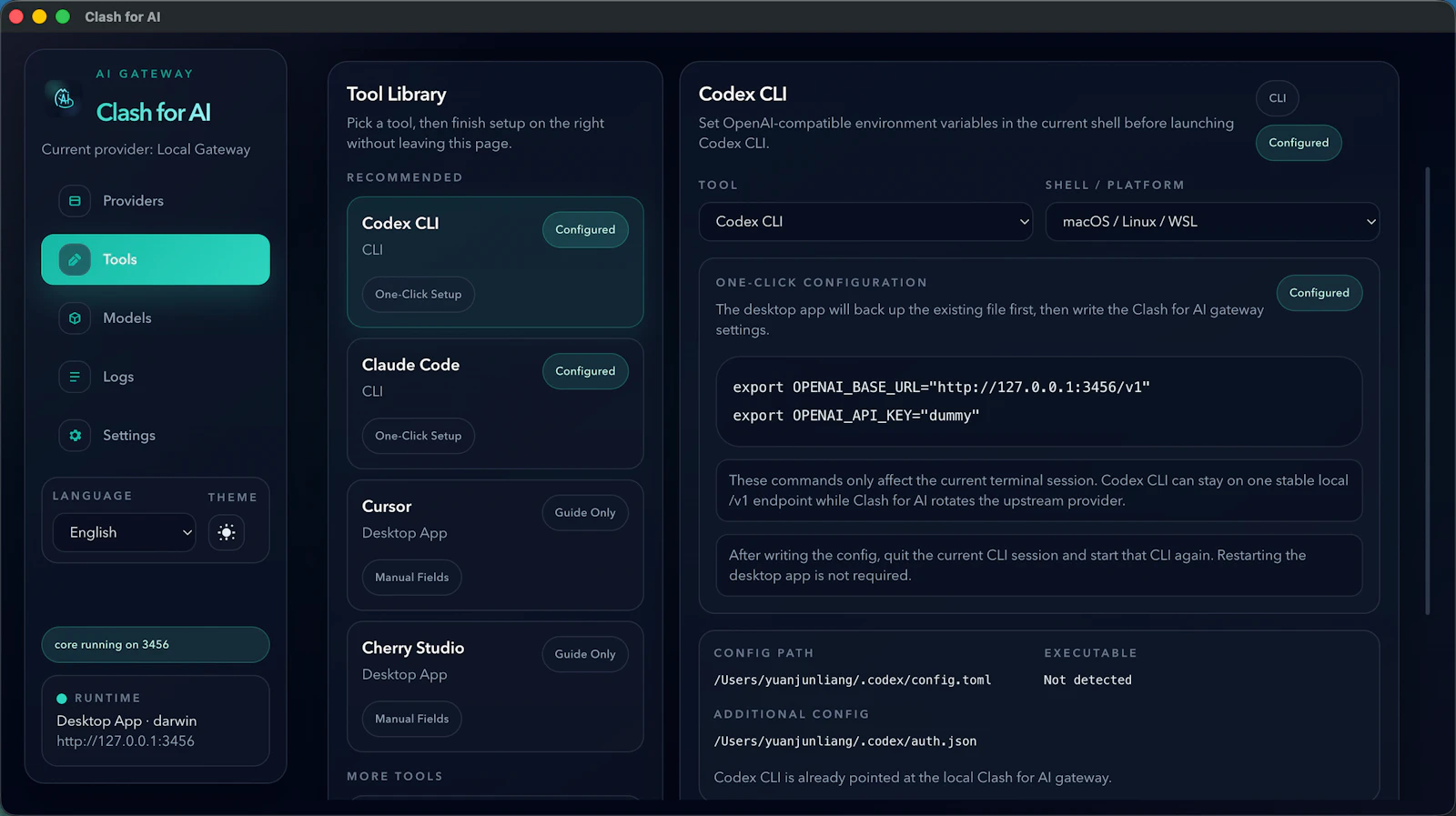The image size is (1456, 816).
Task: Open the Settings section
Action: 156,436
